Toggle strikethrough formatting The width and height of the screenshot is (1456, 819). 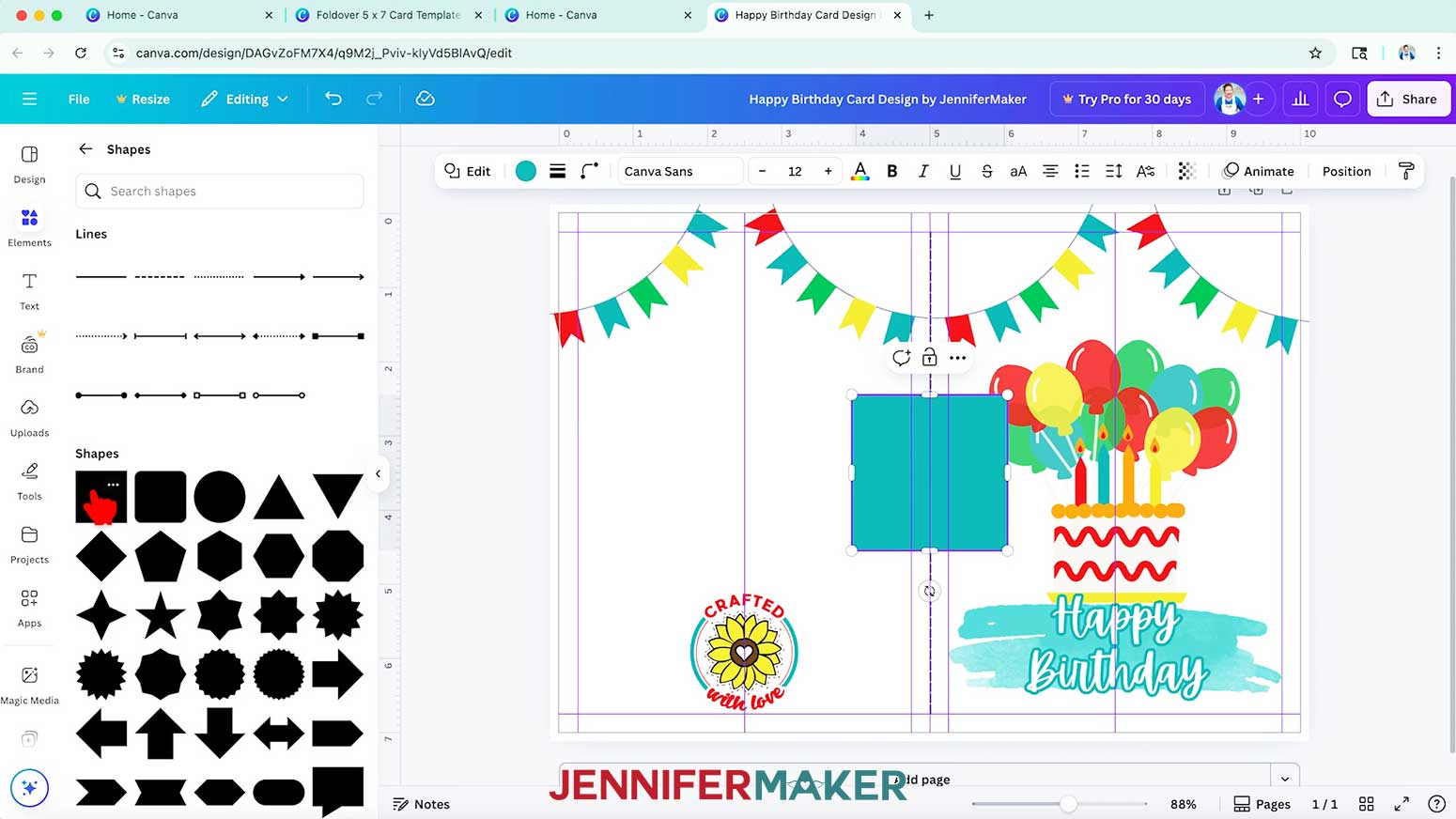(986, 171)
